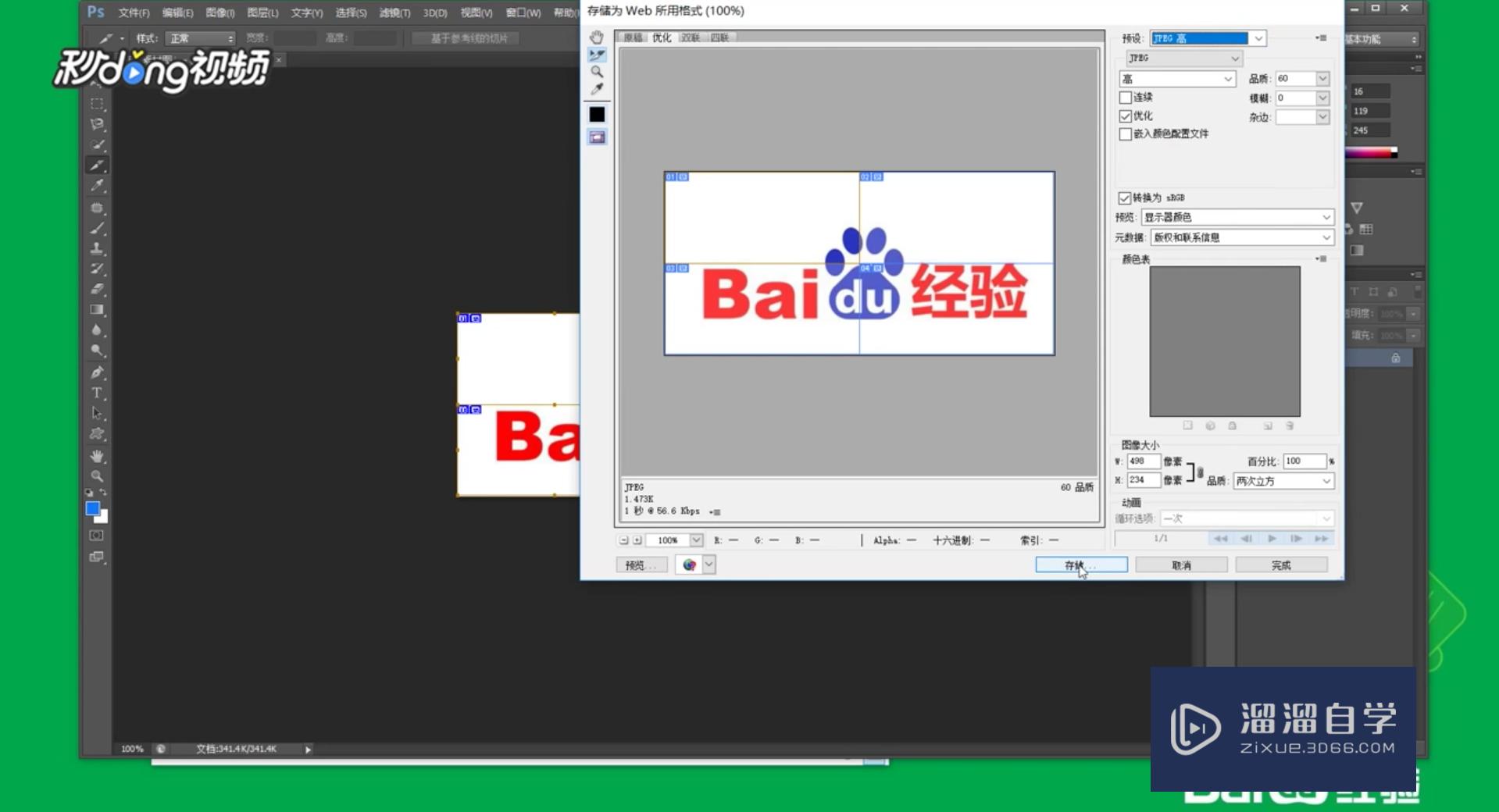Toggle the width-height constrain link icon
Viewport: 1499px width, 812px height.
click(x=1201, y=472)
